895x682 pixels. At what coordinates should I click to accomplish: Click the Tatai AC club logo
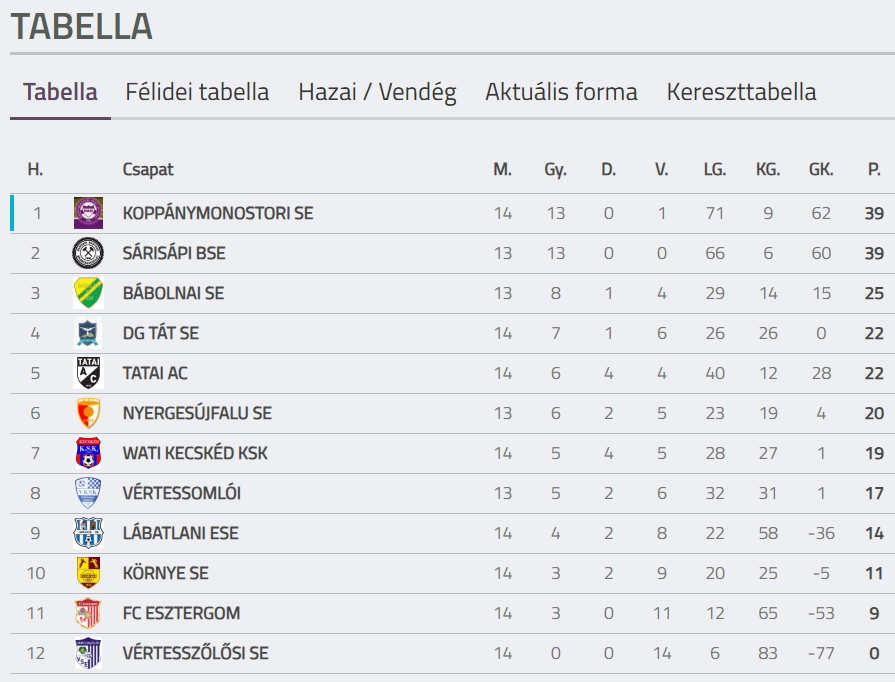pos(88,373)
